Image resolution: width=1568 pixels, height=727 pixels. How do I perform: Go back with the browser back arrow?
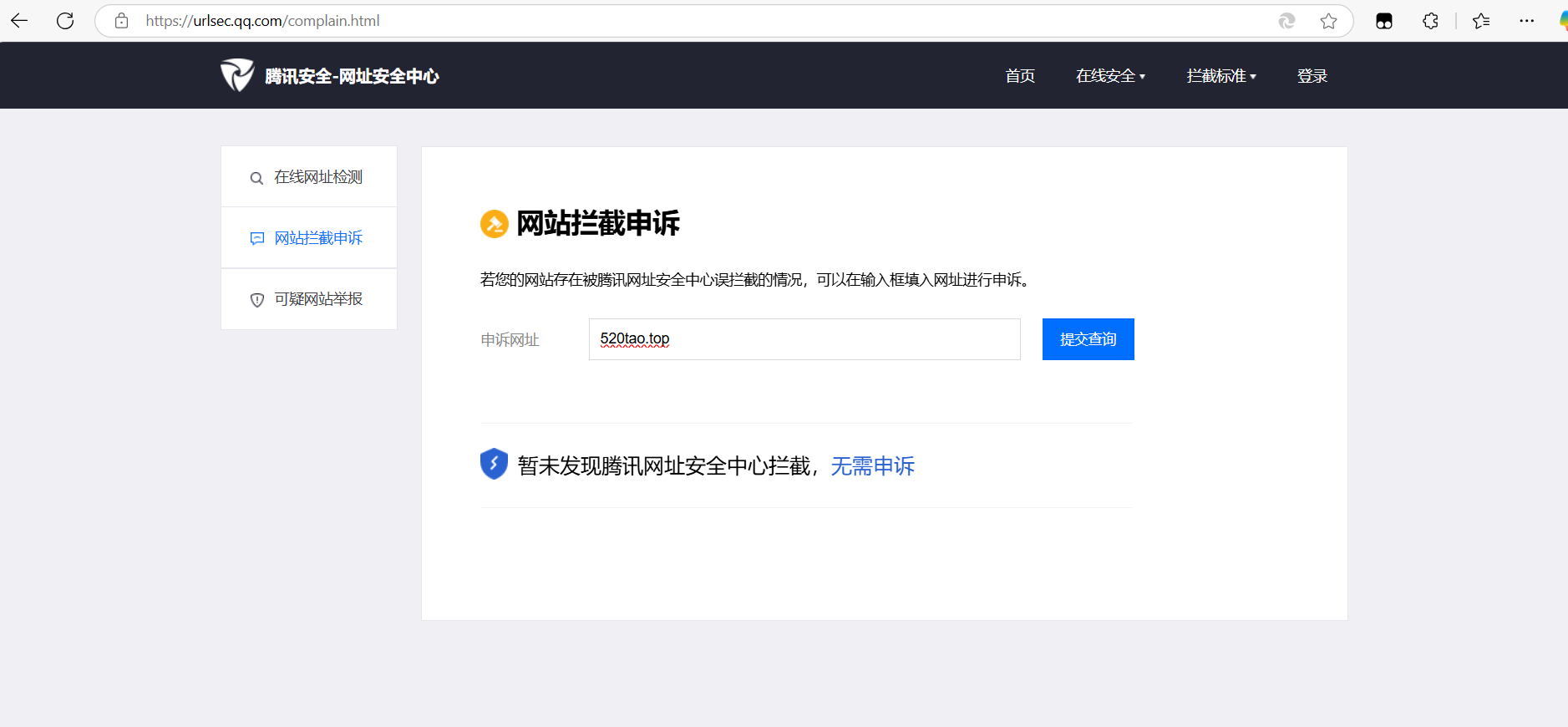(19, 21)
